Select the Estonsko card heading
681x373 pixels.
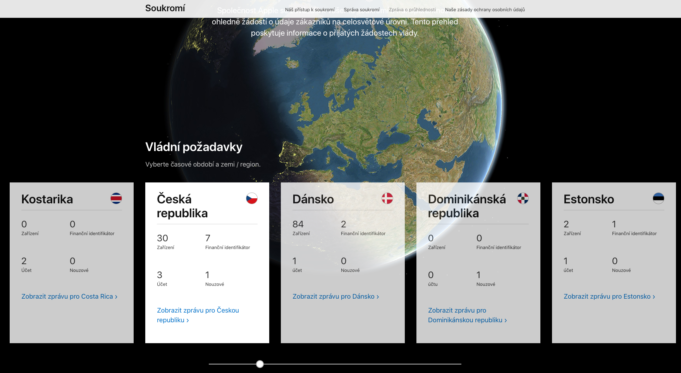(x=588, y=199)
